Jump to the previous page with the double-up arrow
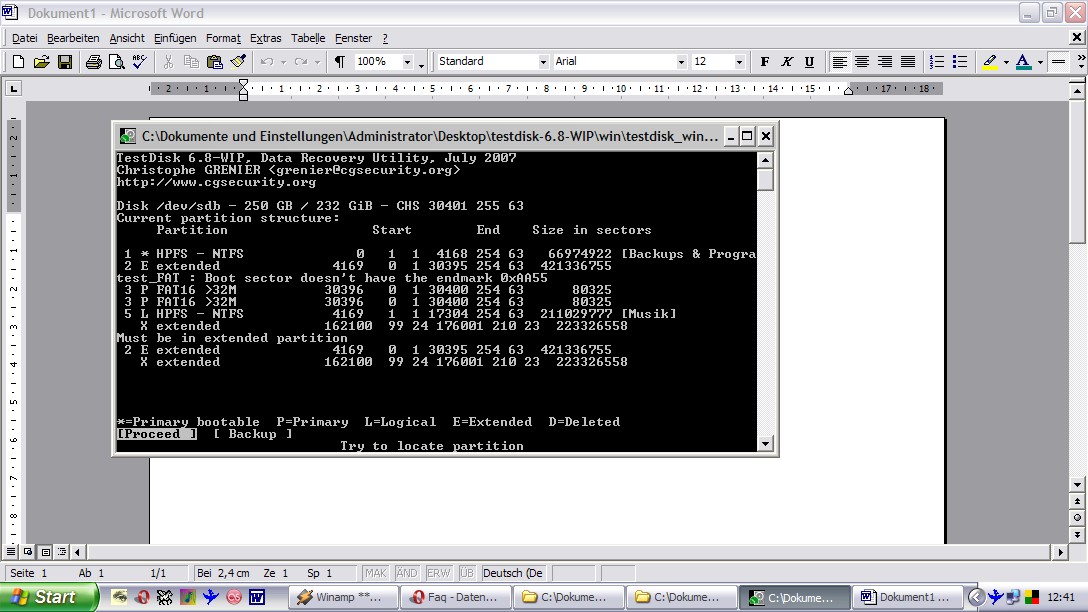This screenshot has height=612, width=1088. click(x=1077, y=501)
